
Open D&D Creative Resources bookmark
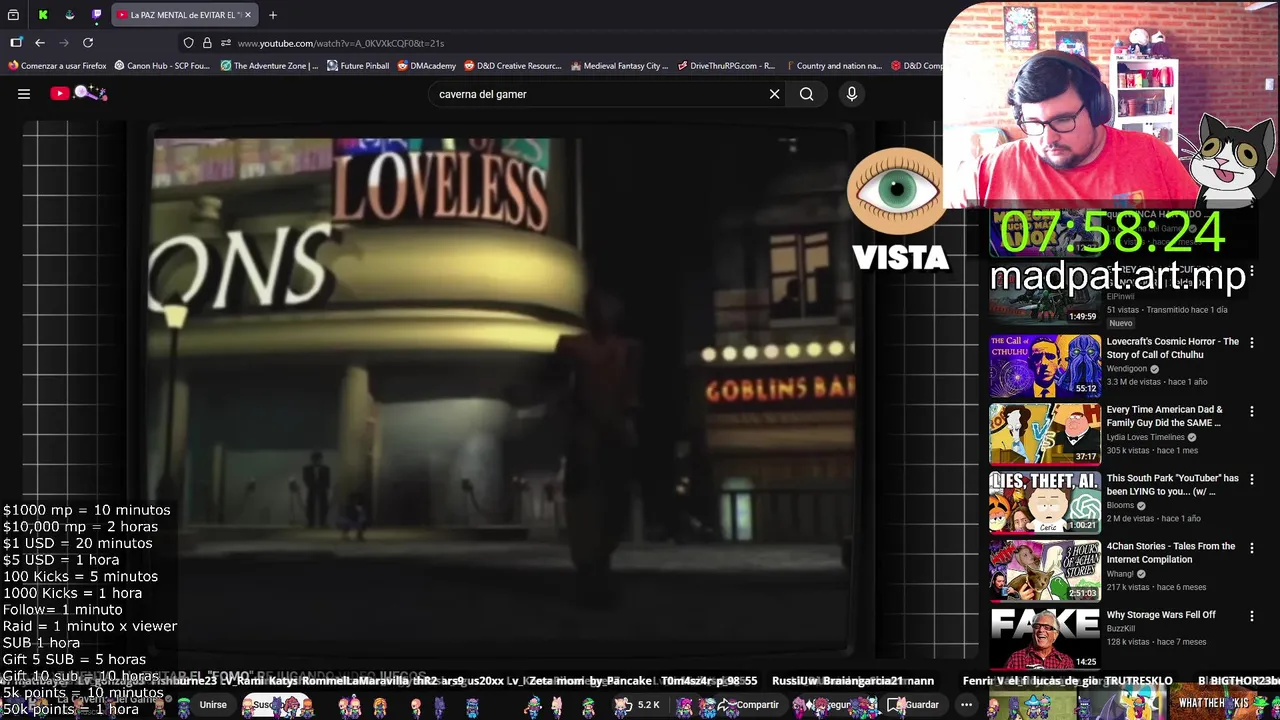pos(513,66)
